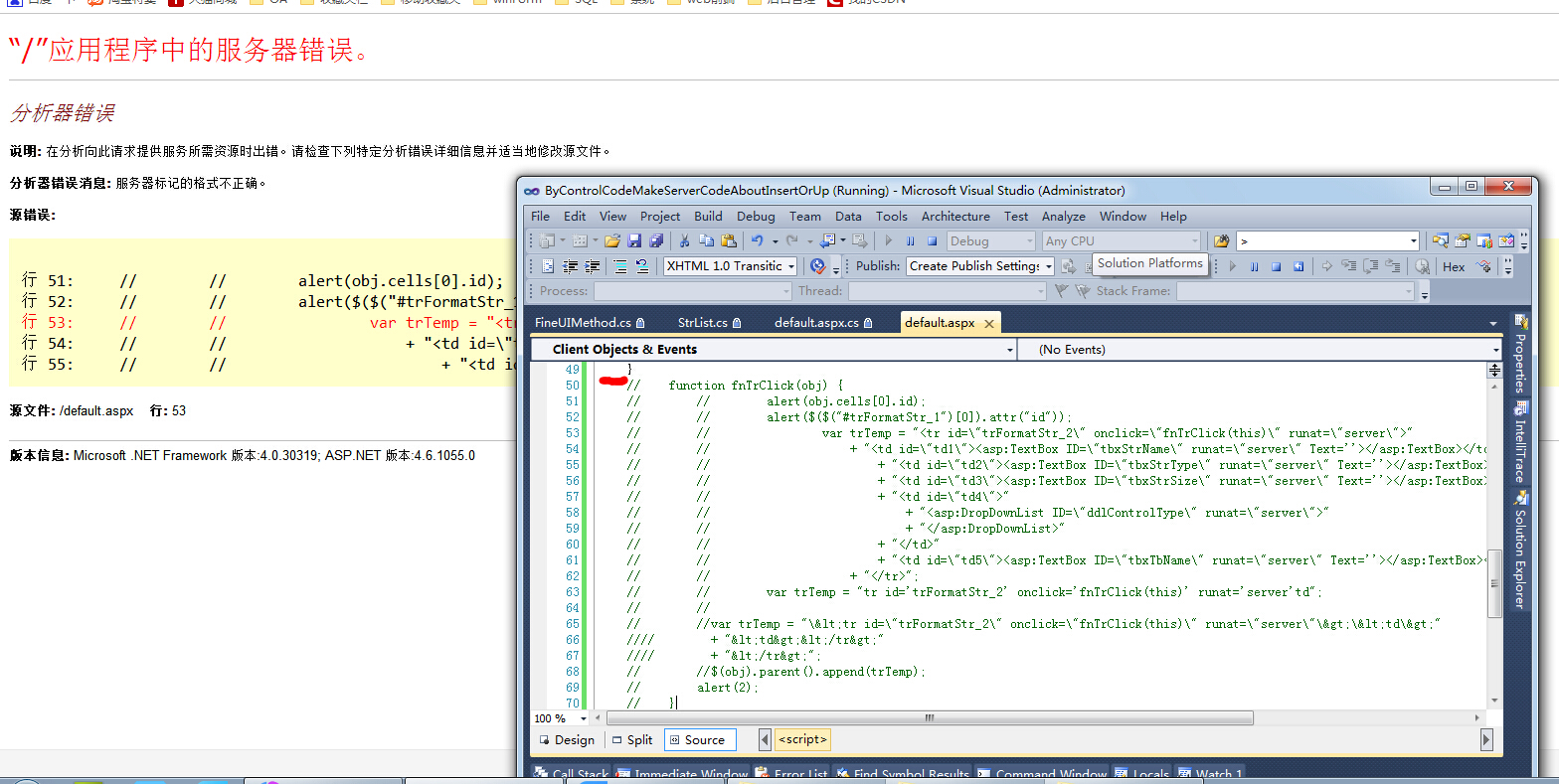Open Command Window panel tab

point(1043,774)
